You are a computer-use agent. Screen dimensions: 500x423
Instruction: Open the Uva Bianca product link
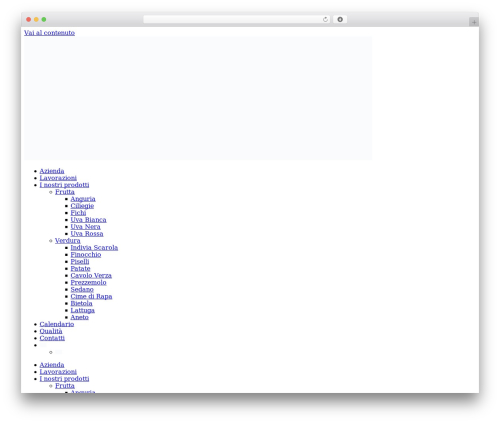click(88, 220)
